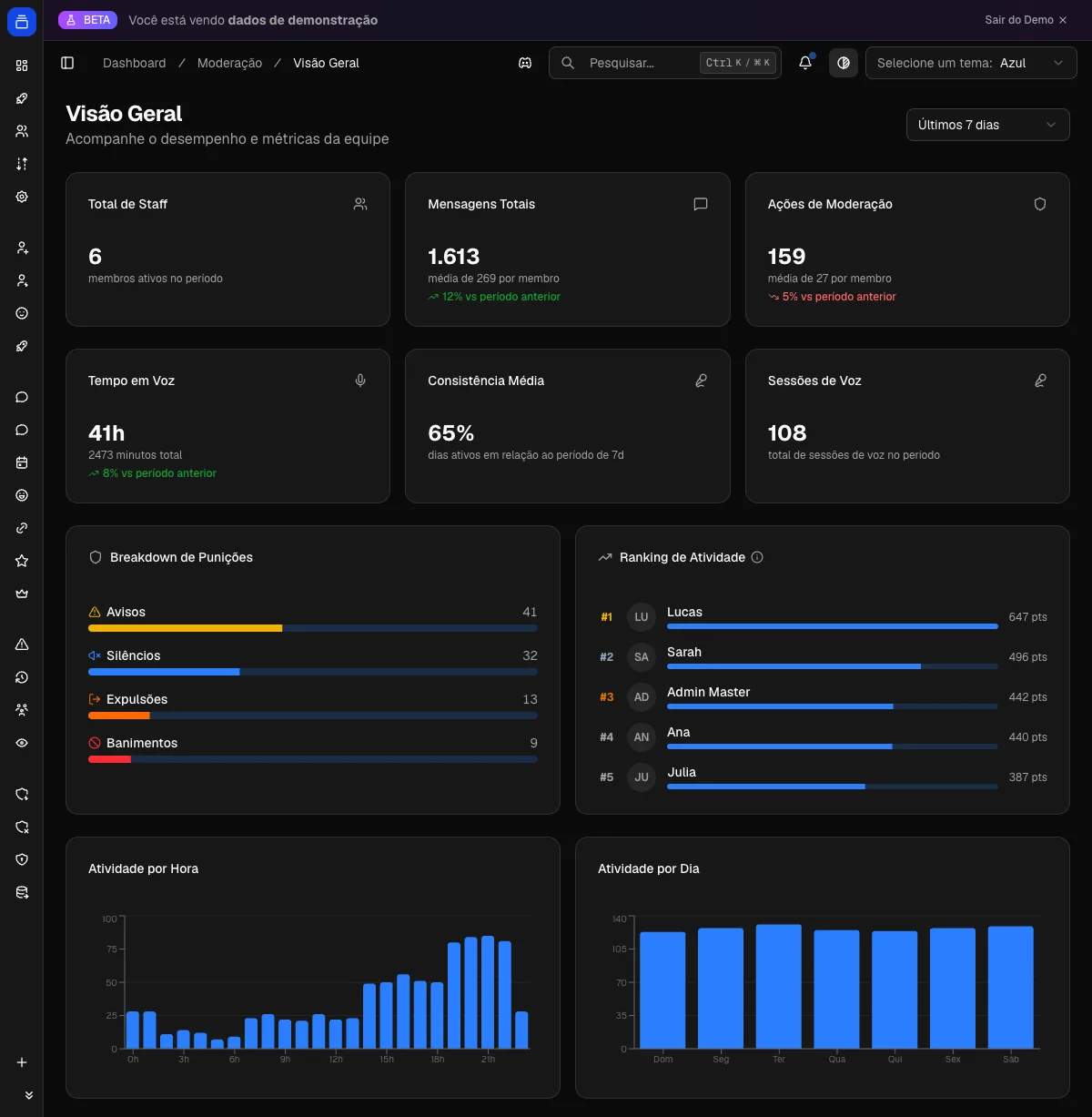The height and width of the screenshot is (1117, 1092).
Task: Click the 2473 minutos total text
Action: 135,455
